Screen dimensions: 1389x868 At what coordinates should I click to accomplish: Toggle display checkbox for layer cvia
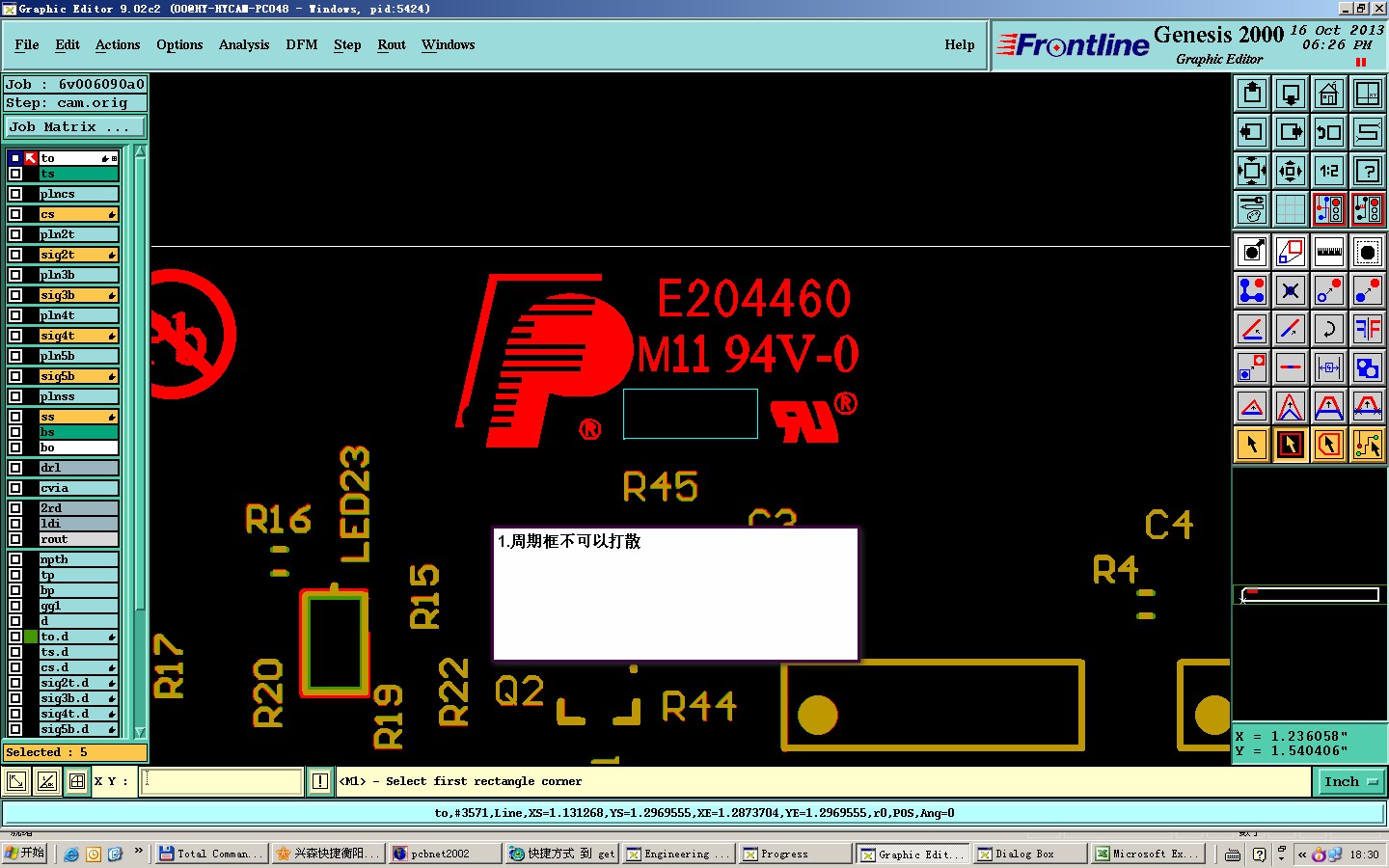pyautogui.click(x=15, y=488)
